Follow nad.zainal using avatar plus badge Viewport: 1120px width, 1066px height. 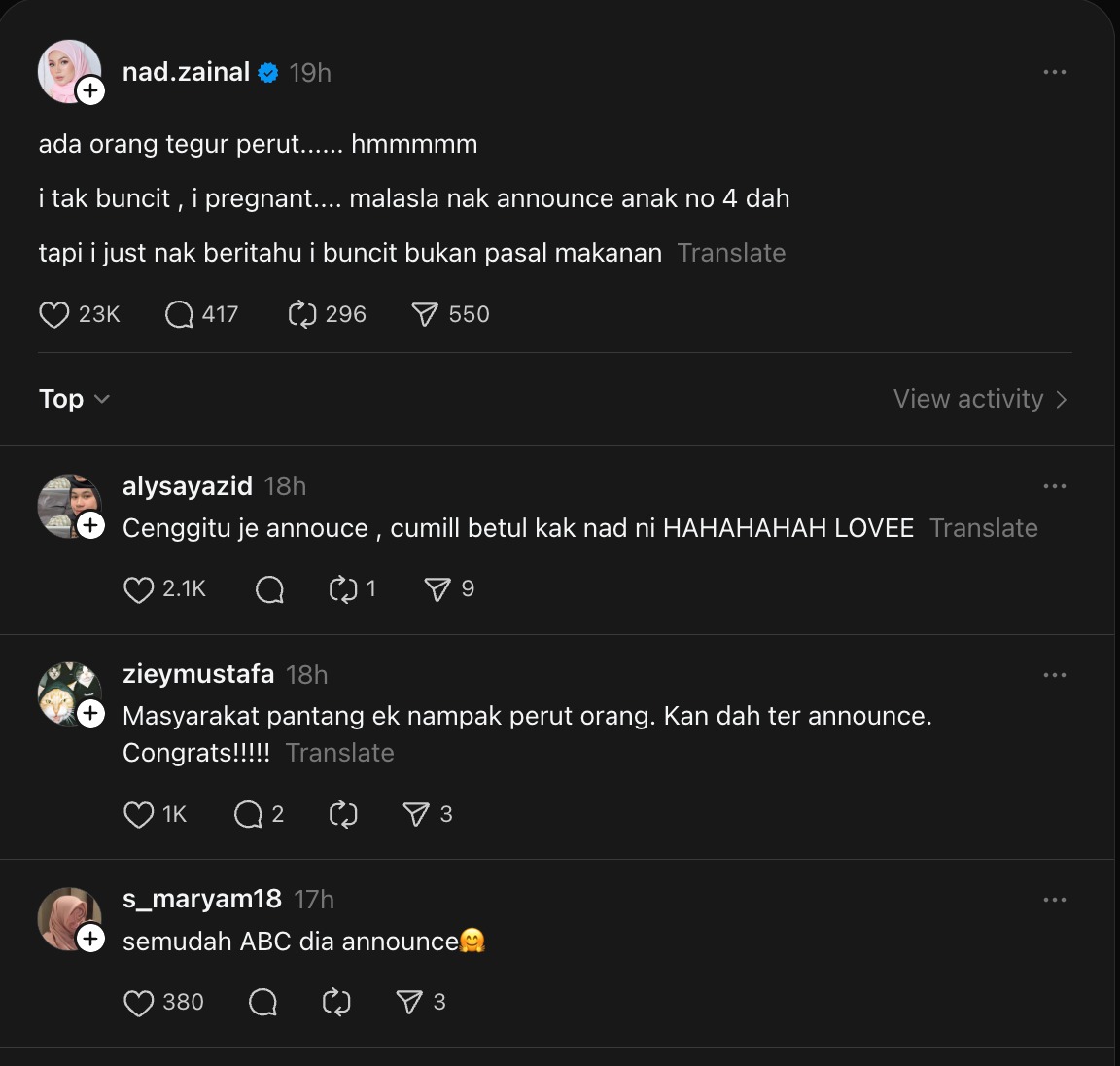click(90, 91)
